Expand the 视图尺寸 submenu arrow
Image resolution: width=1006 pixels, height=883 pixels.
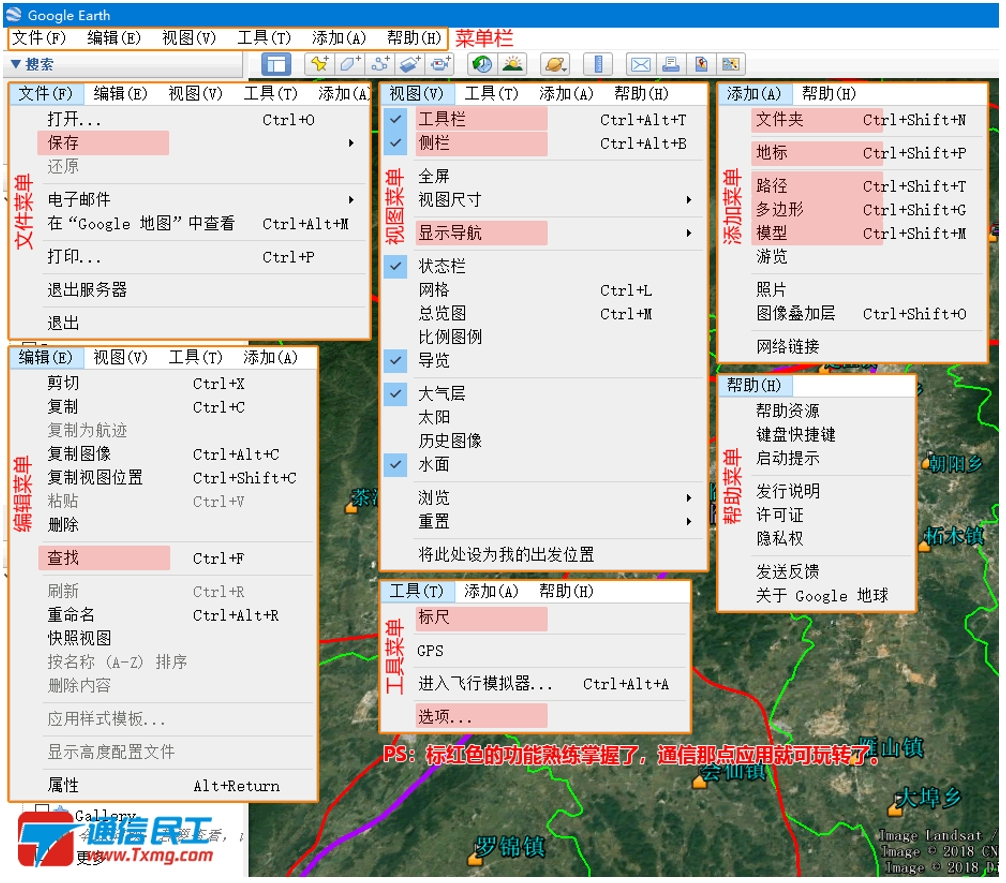(688, 200)
